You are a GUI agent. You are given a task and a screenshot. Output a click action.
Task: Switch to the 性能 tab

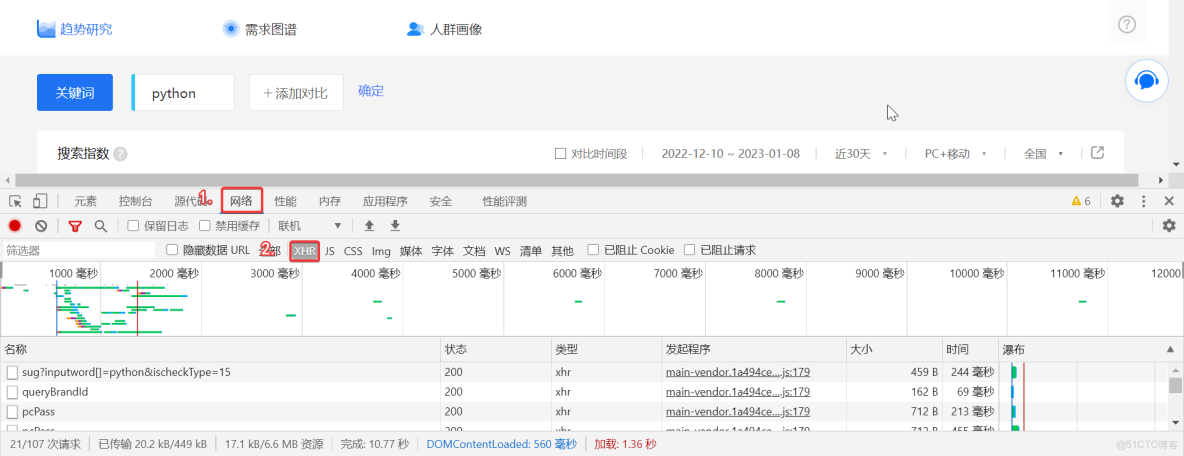(285, 201)
